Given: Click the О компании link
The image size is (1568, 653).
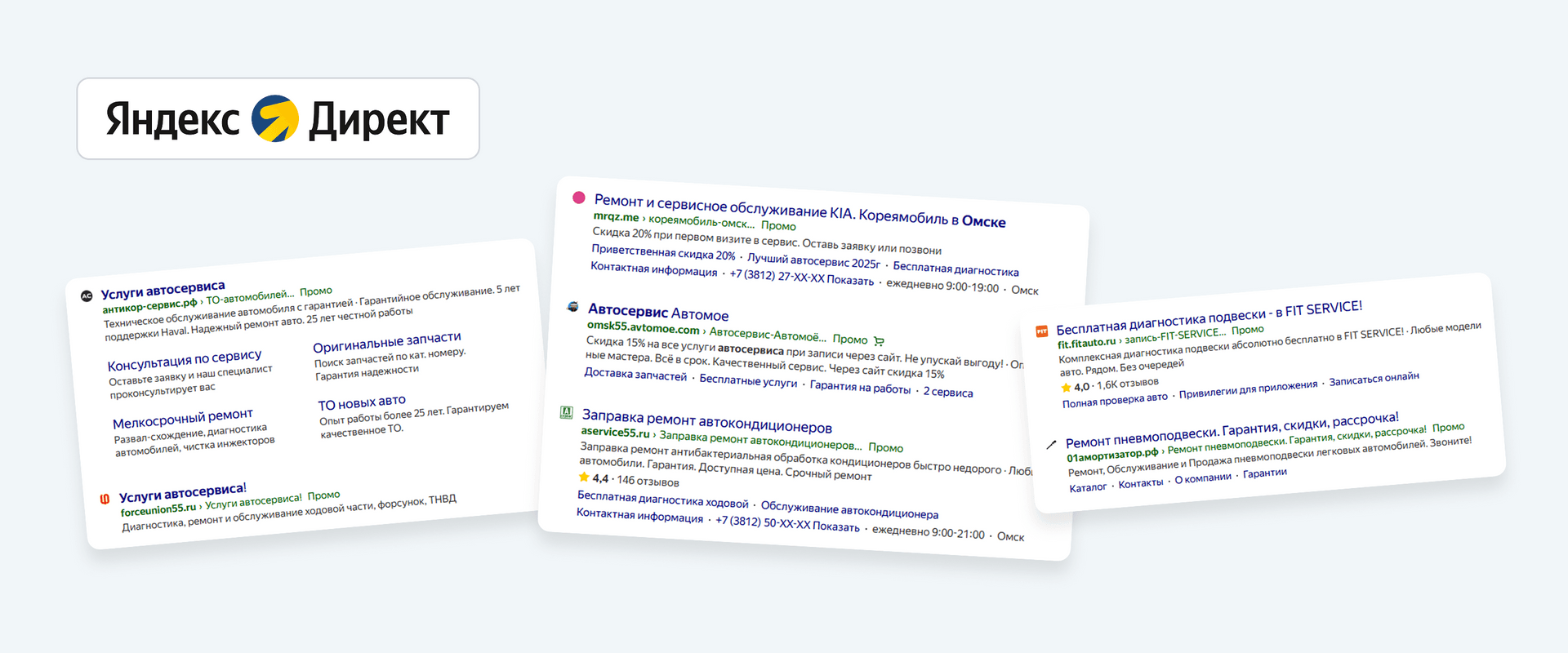Looking at the screenshot, I should click(x=1203, y=478).
